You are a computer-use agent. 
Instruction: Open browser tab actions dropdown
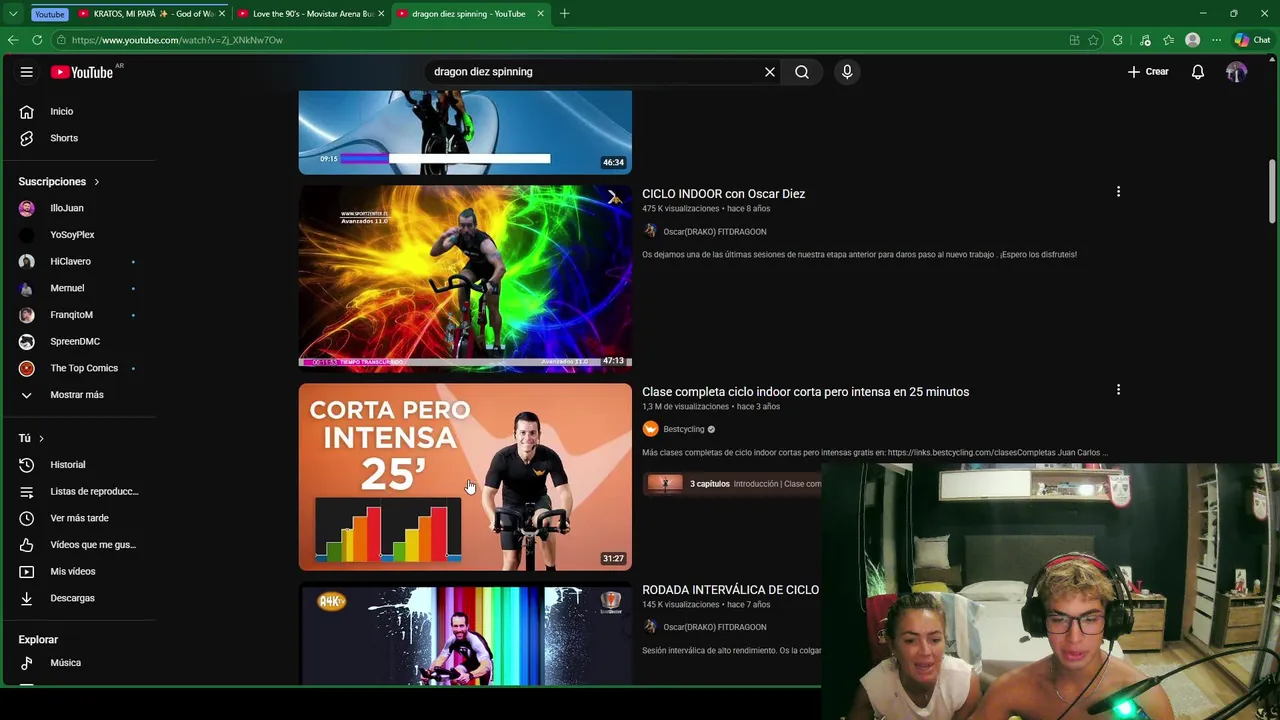point(13,14)
